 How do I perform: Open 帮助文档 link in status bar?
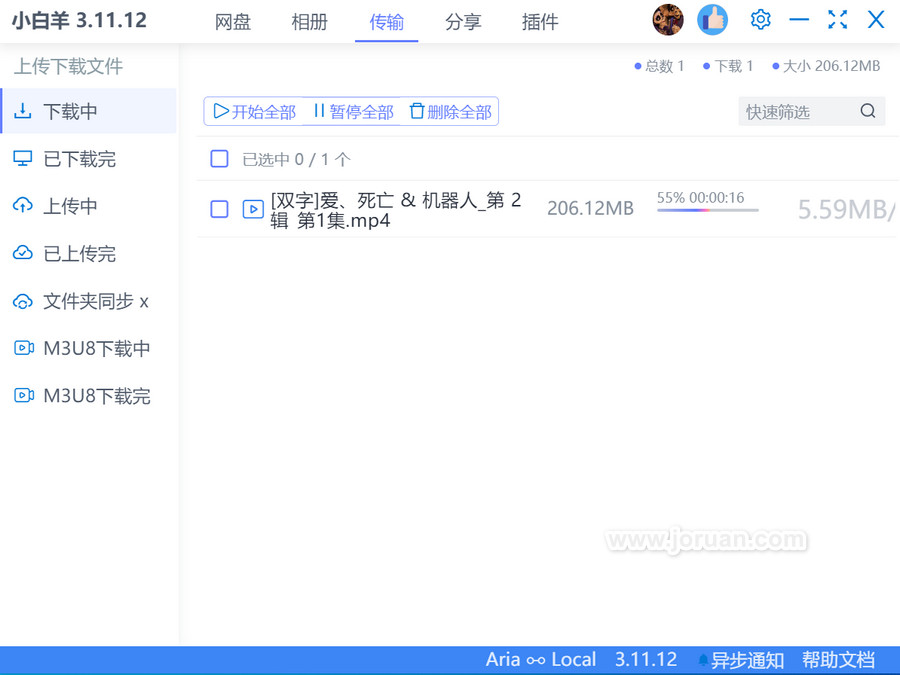point(838,660)
